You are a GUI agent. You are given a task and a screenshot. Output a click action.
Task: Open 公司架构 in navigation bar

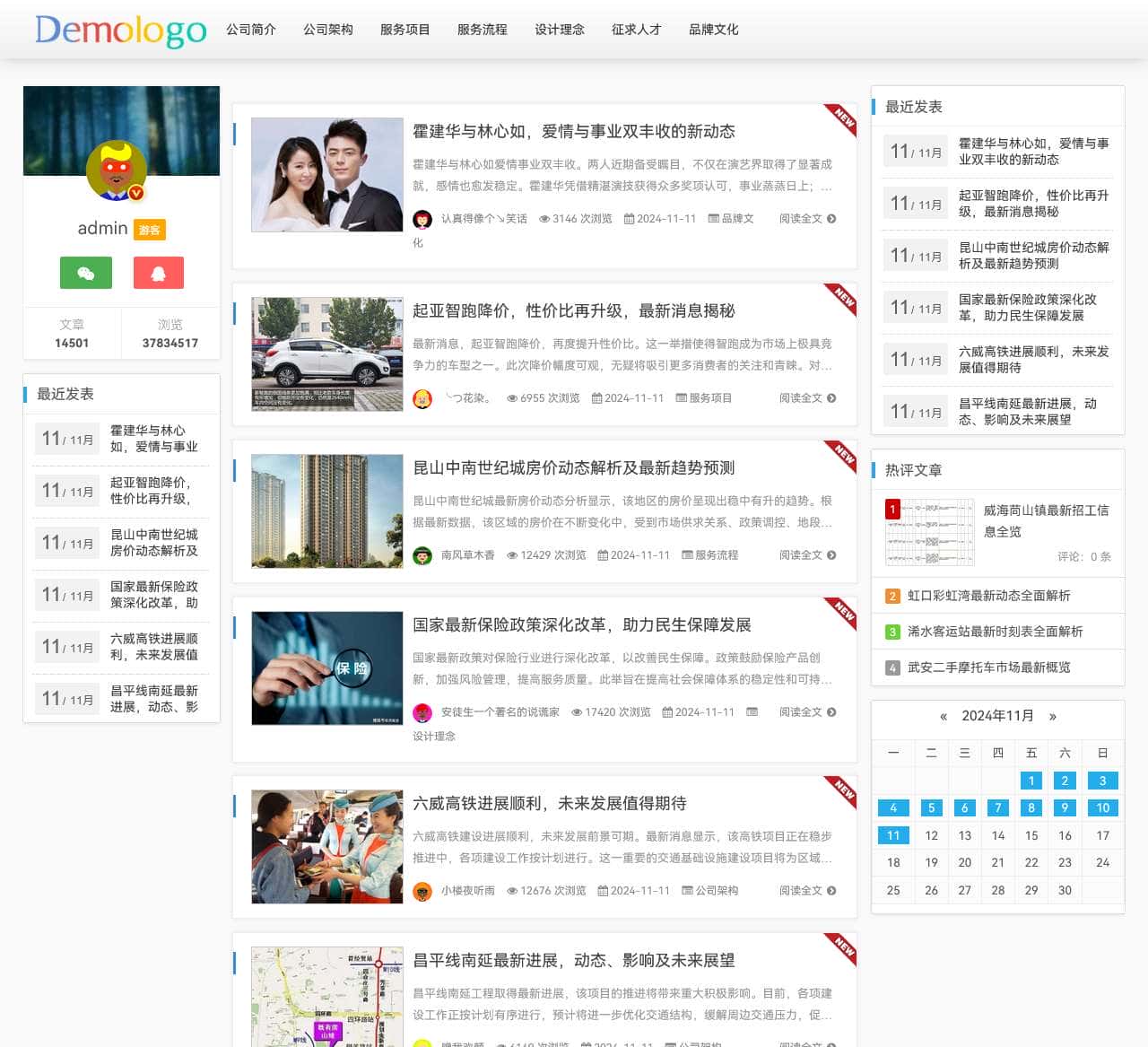click(x=328, y=30)
